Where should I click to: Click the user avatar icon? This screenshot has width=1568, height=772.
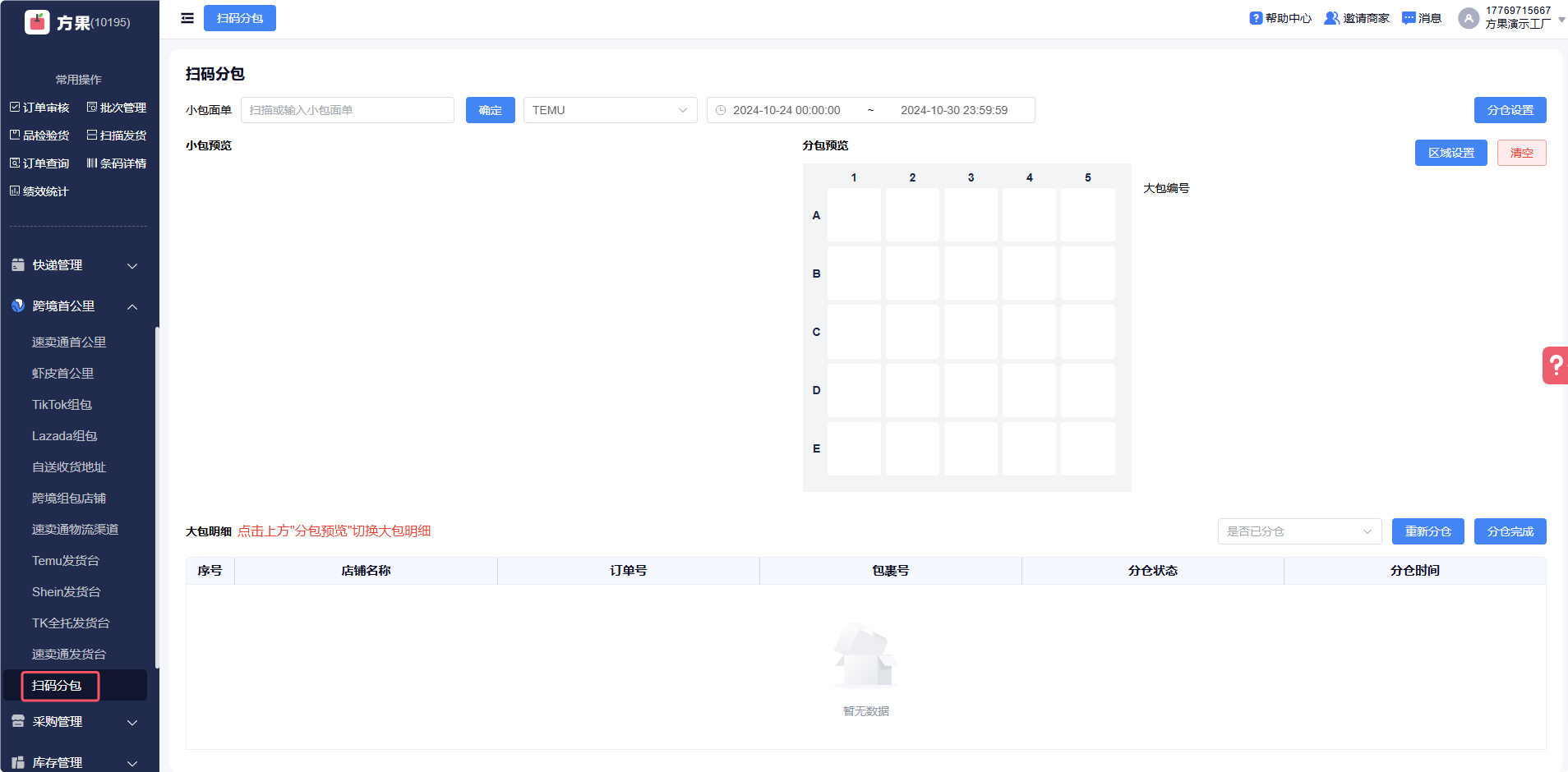pyautogui.click(x=1468, y=18)
